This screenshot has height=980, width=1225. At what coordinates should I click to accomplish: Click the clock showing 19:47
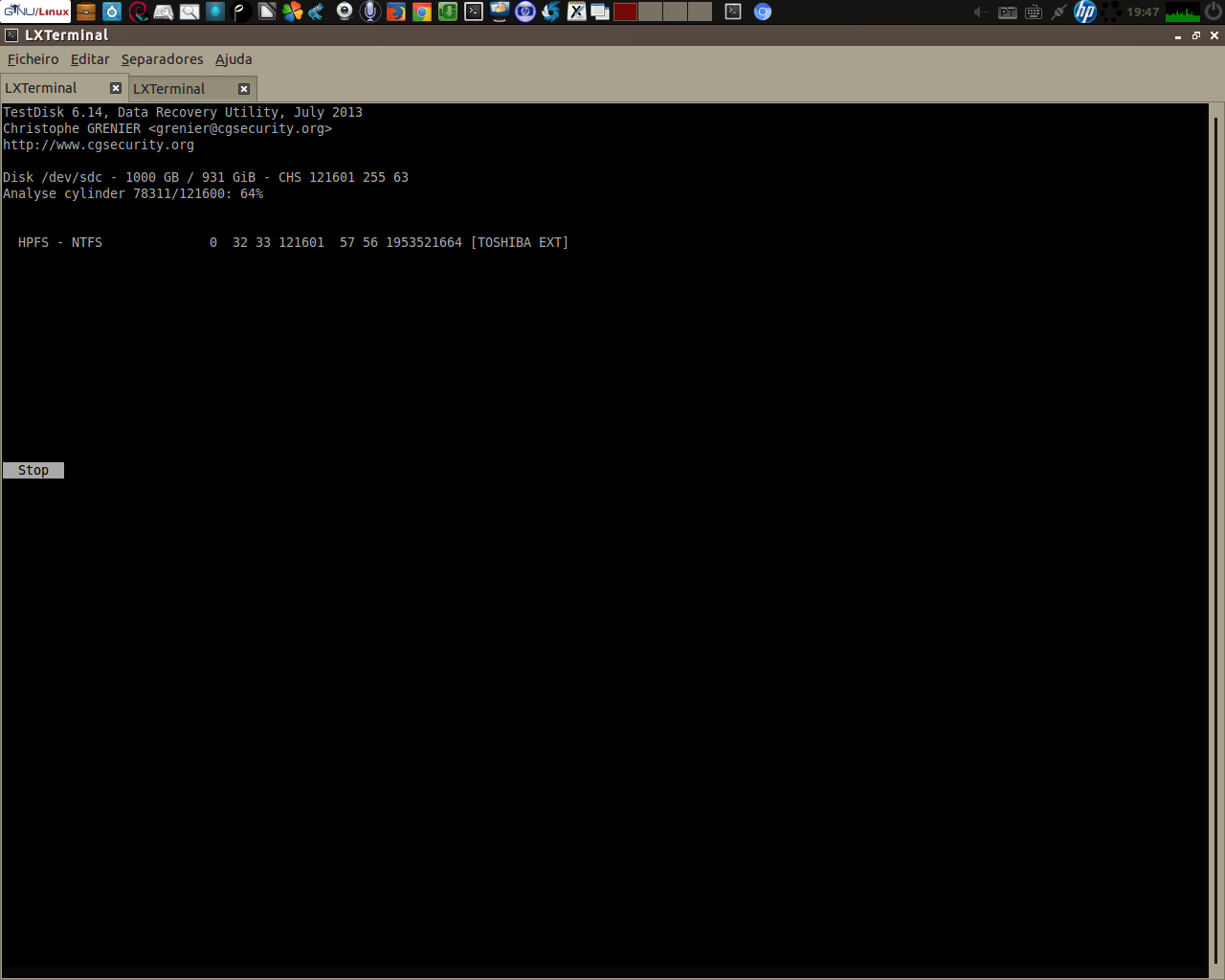[x=1143, y=11]
